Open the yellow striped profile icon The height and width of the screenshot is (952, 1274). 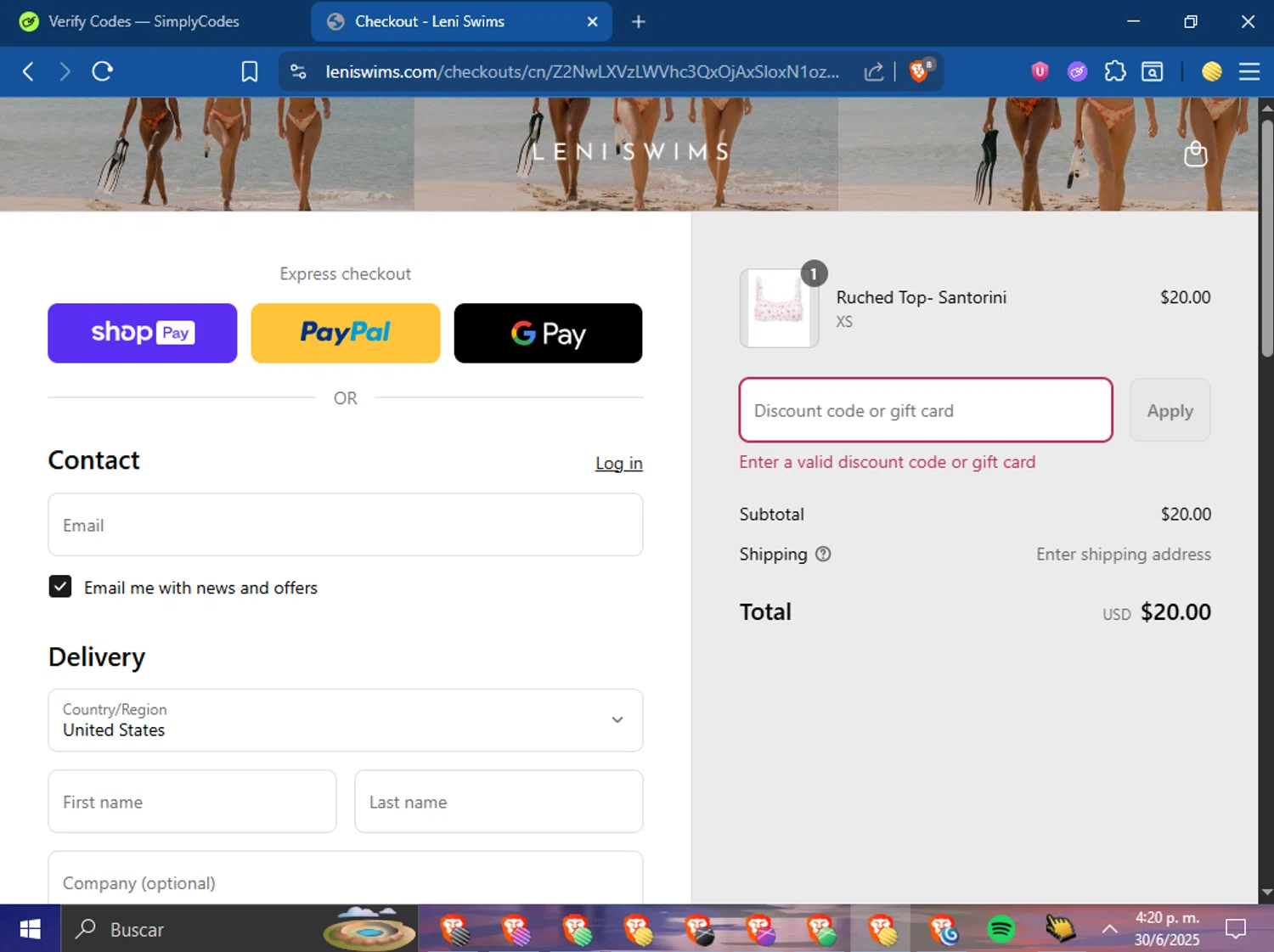(1212, 71)
